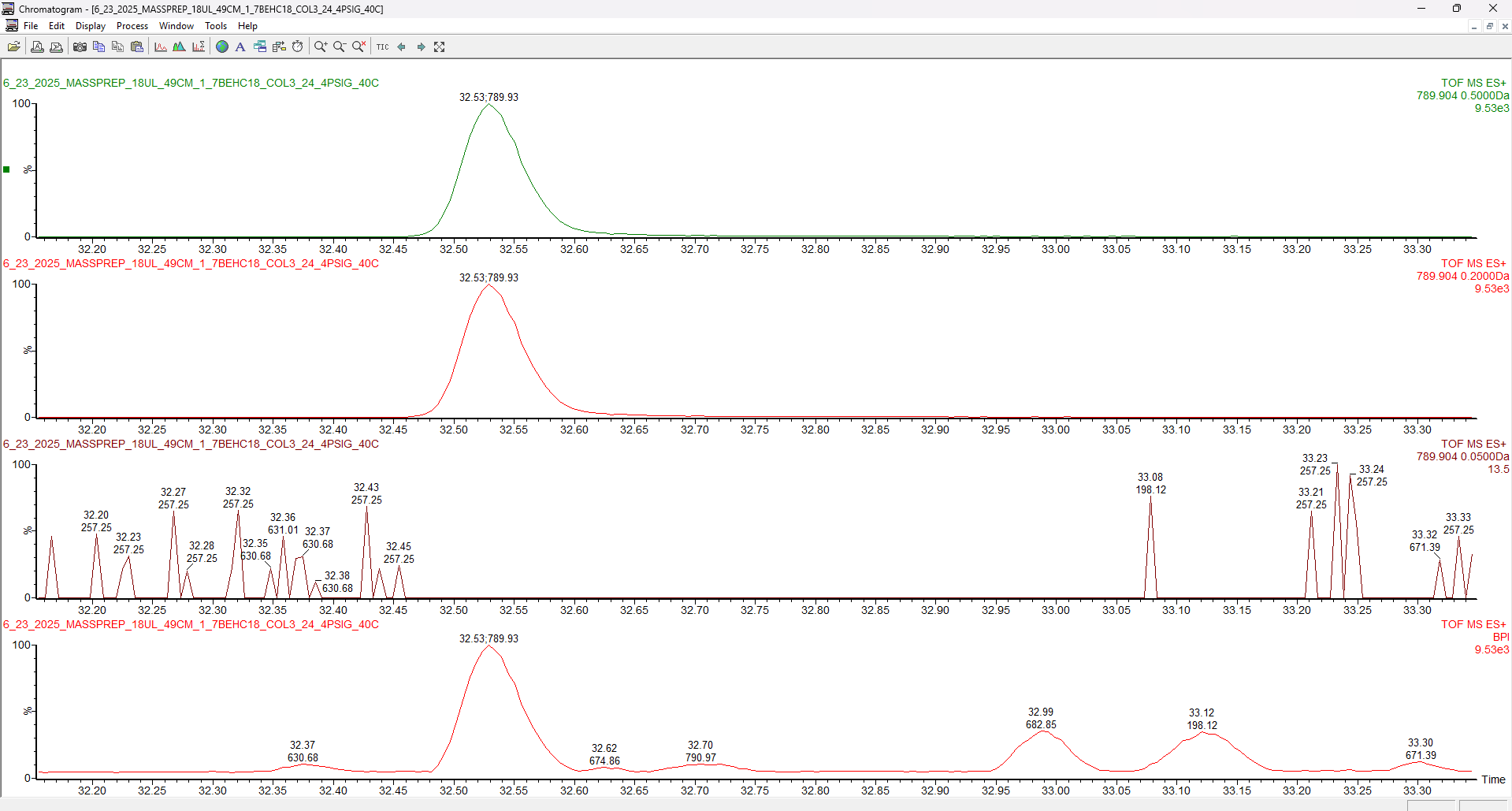Copy detected peaks to clipboard

tap(117, 47)
